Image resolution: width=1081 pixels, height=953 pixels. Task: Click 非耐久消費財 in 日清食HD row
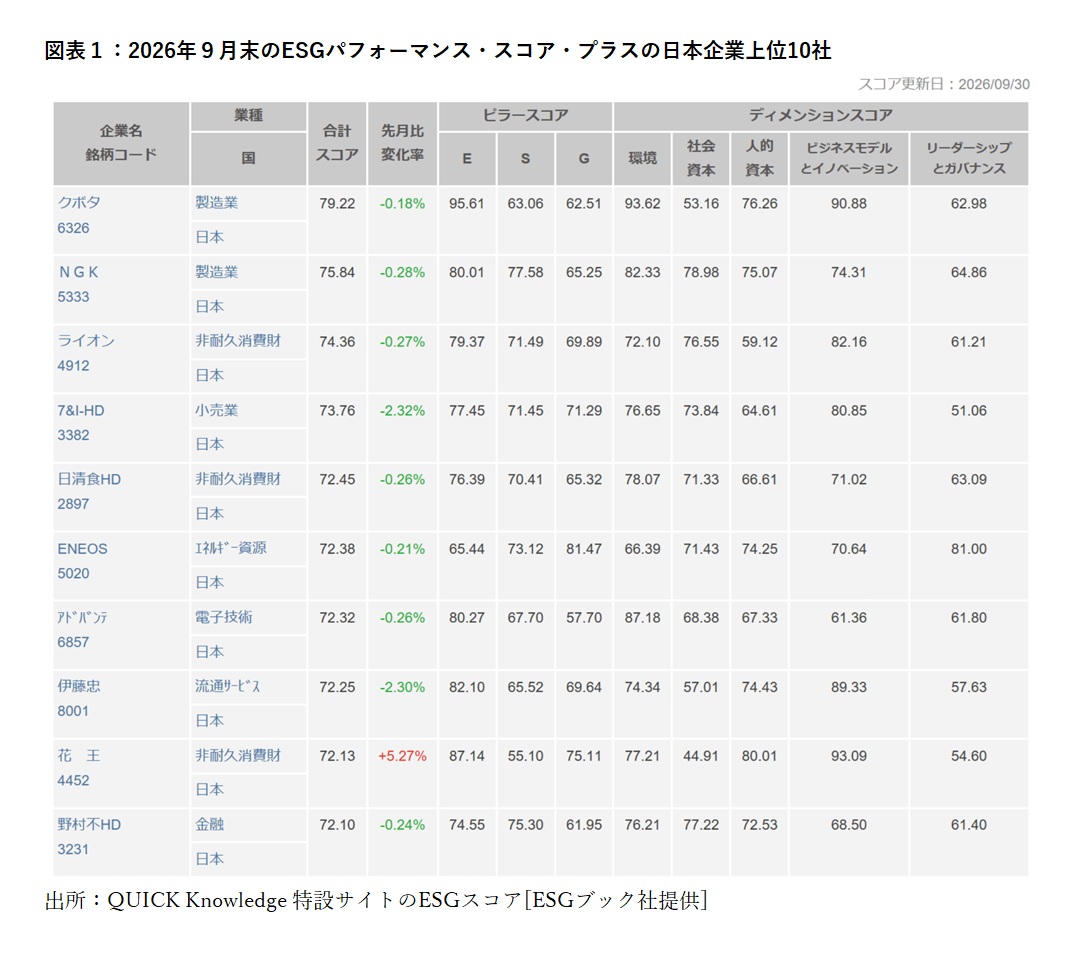coord(238,479)
